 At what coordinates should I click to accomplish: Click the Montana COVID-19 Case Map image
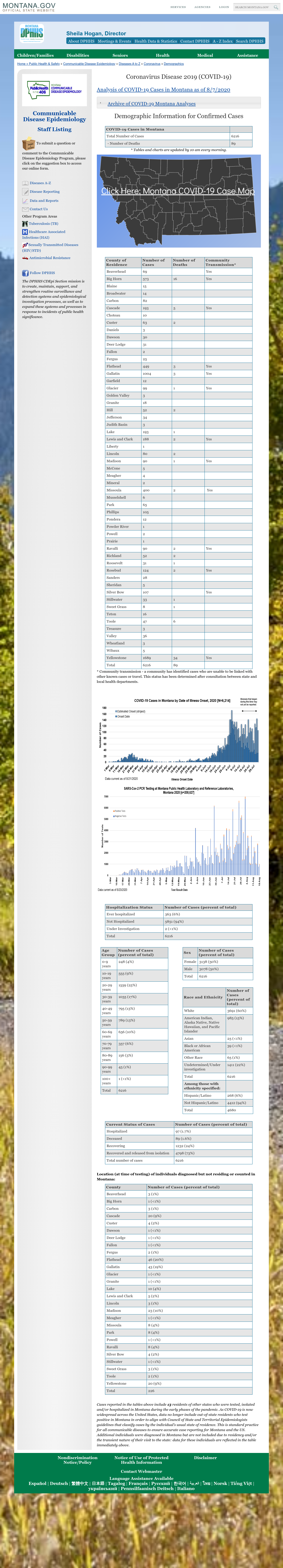tap(179, 201)
